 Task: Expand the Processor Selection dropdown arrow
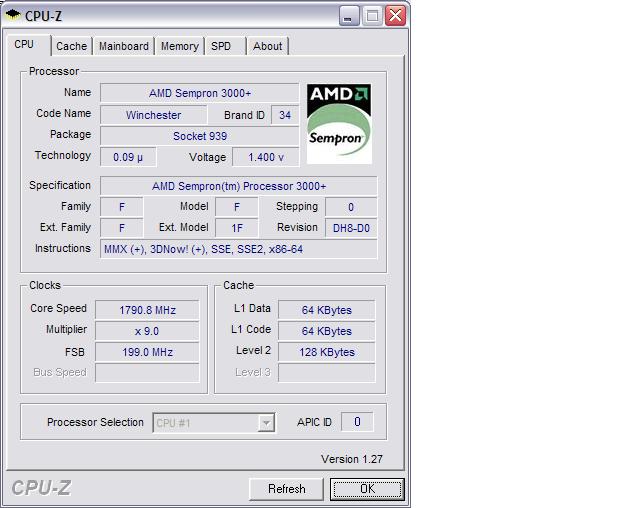coord(266,423)
